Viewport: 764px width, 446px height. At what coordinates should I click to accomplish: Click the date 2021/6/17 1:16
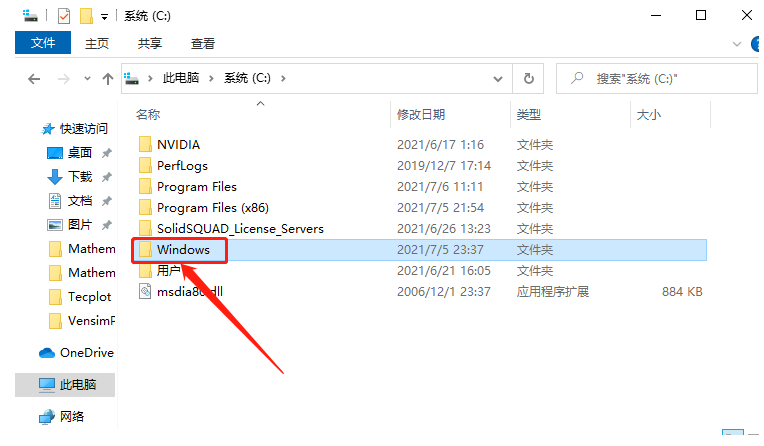[440, 145]
